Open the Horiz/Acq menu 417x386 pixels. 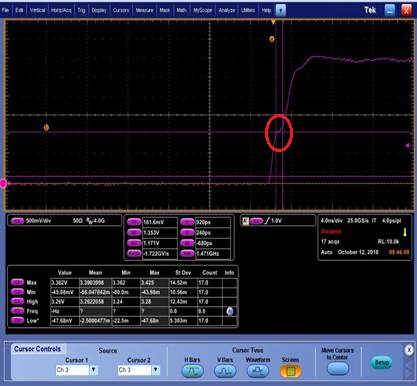[x=61, y=10]
